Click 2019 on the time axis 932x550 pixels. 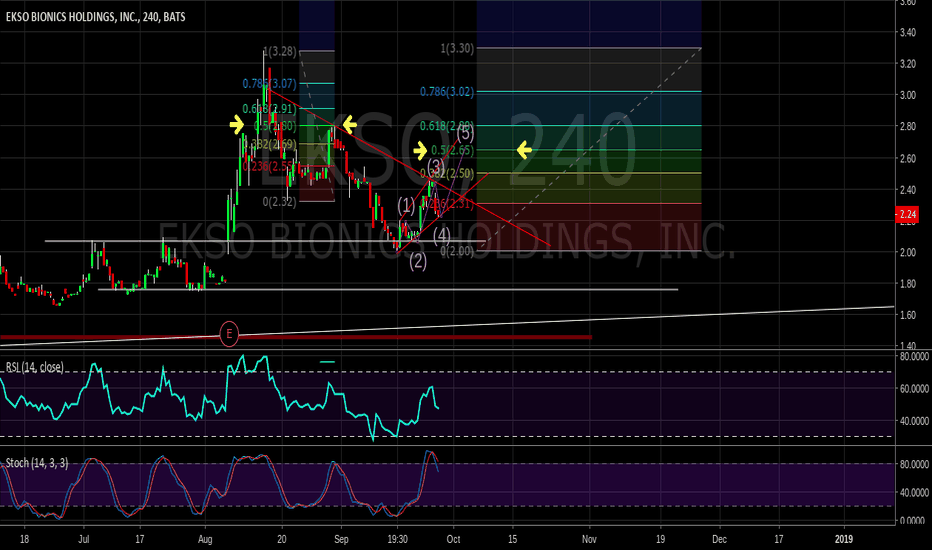(843, 539)
